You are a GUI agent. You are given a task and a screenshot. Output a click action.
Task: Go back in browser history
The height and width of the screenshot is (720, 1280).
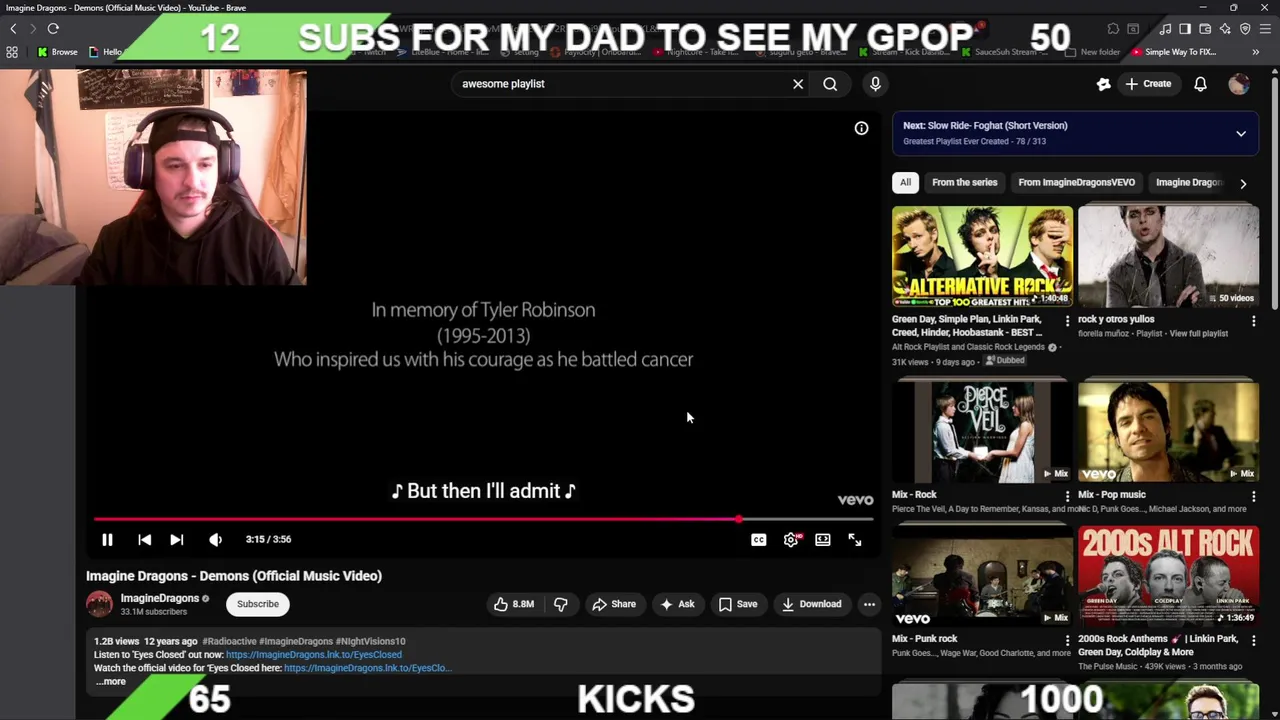pos(13,29)
